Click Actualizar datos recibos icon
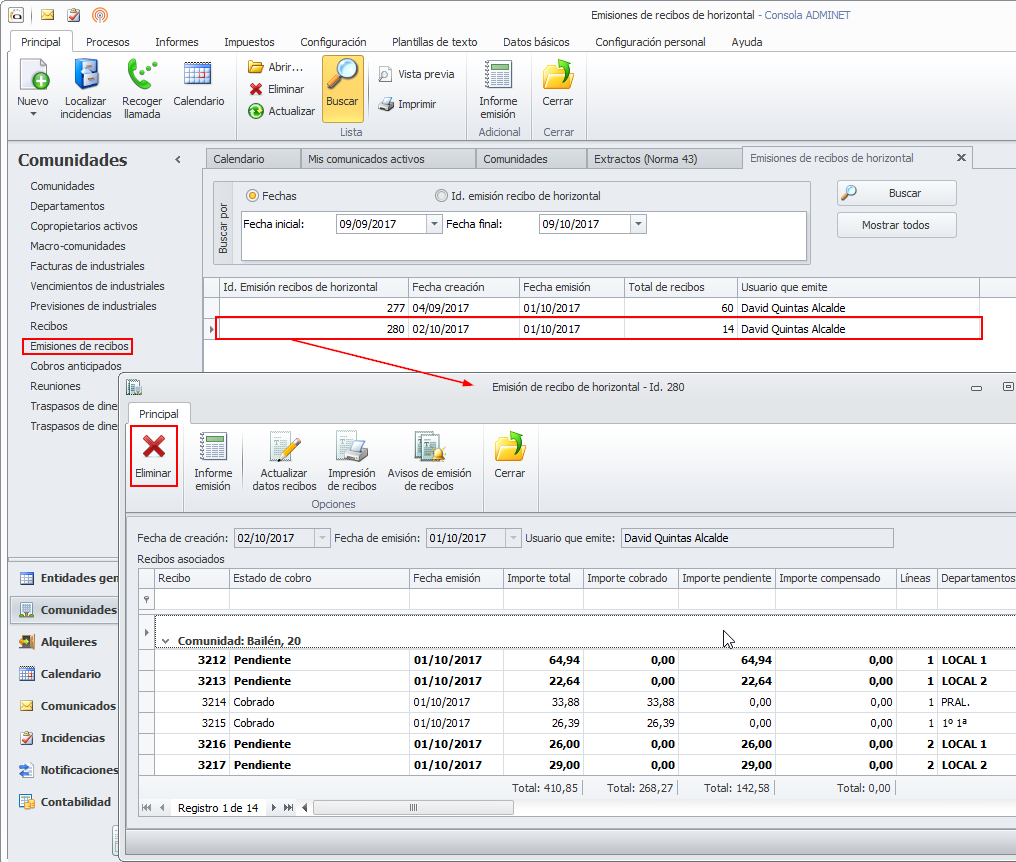Screen dimensions: 1016x862 284,448
